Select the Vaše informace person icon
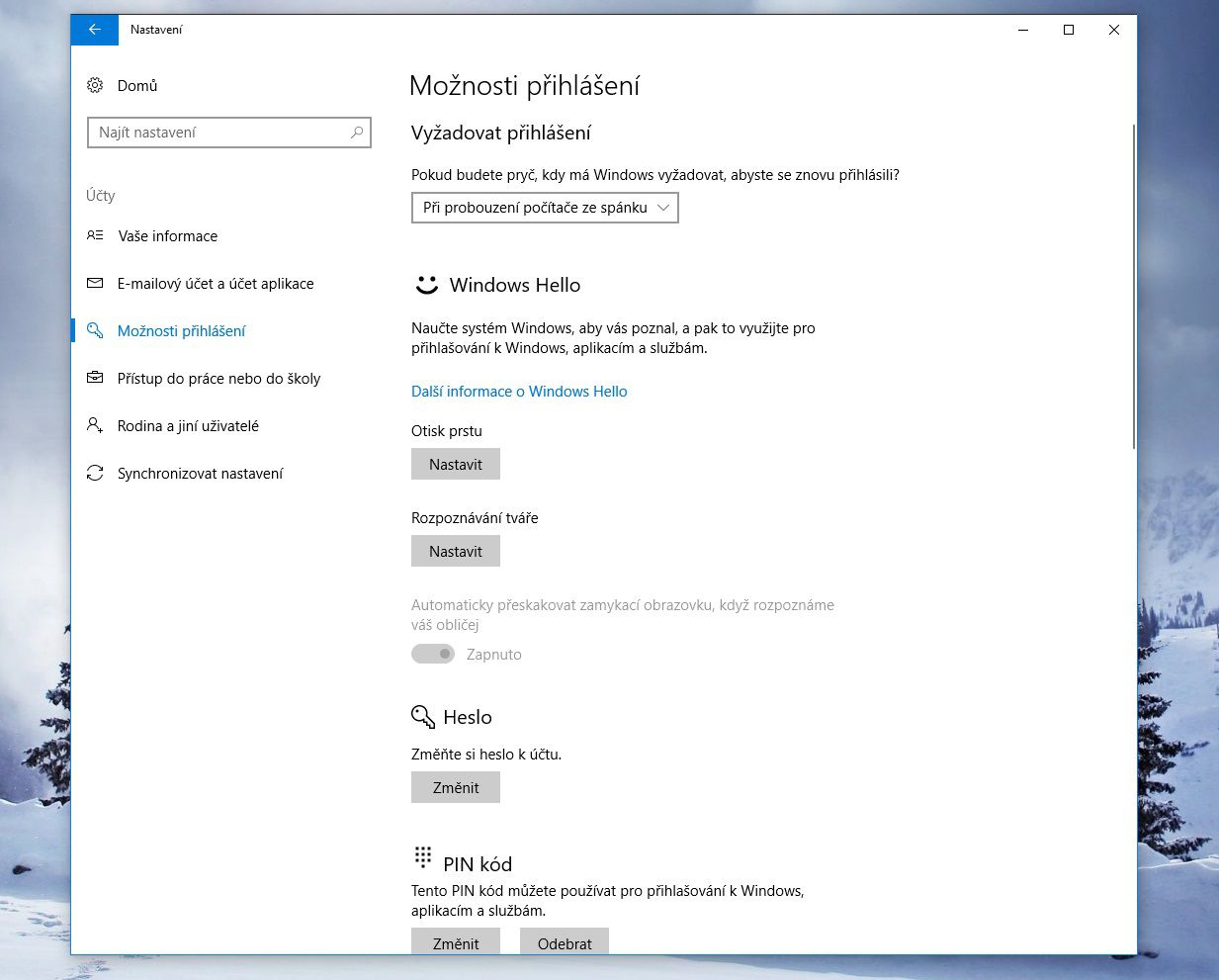Image resolution: width=1219 pixels, height=980 pixels. click(95, 235)
